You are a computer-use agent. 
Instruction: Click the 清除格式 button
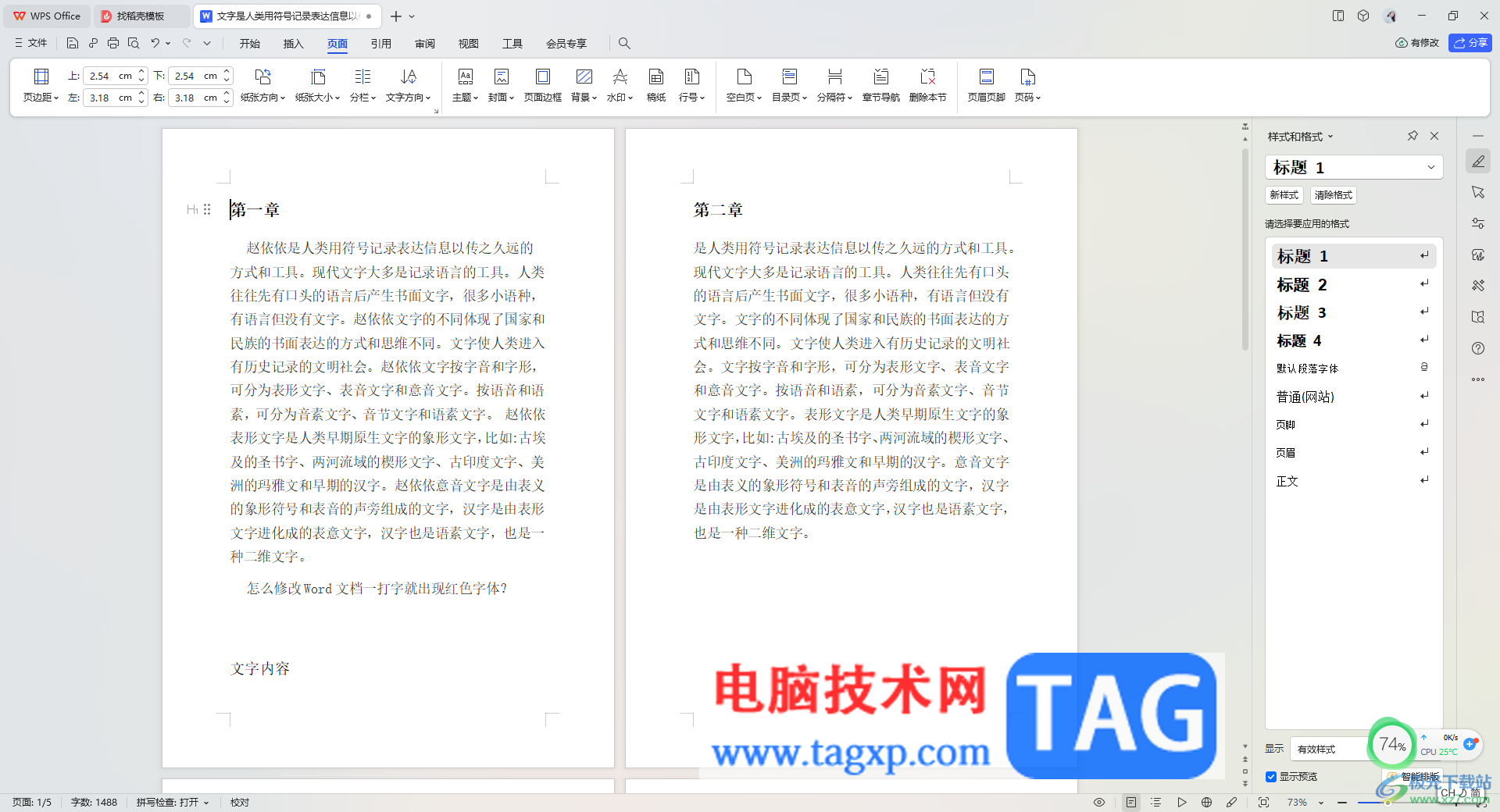(1333, 195)
